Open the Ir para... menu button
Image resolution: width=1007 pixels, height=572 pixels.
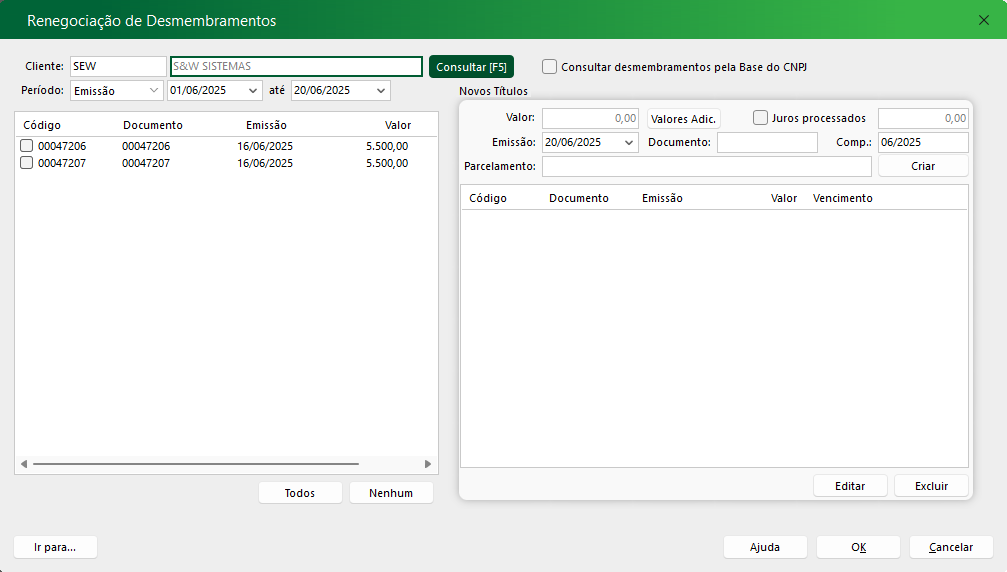point(55,547)
